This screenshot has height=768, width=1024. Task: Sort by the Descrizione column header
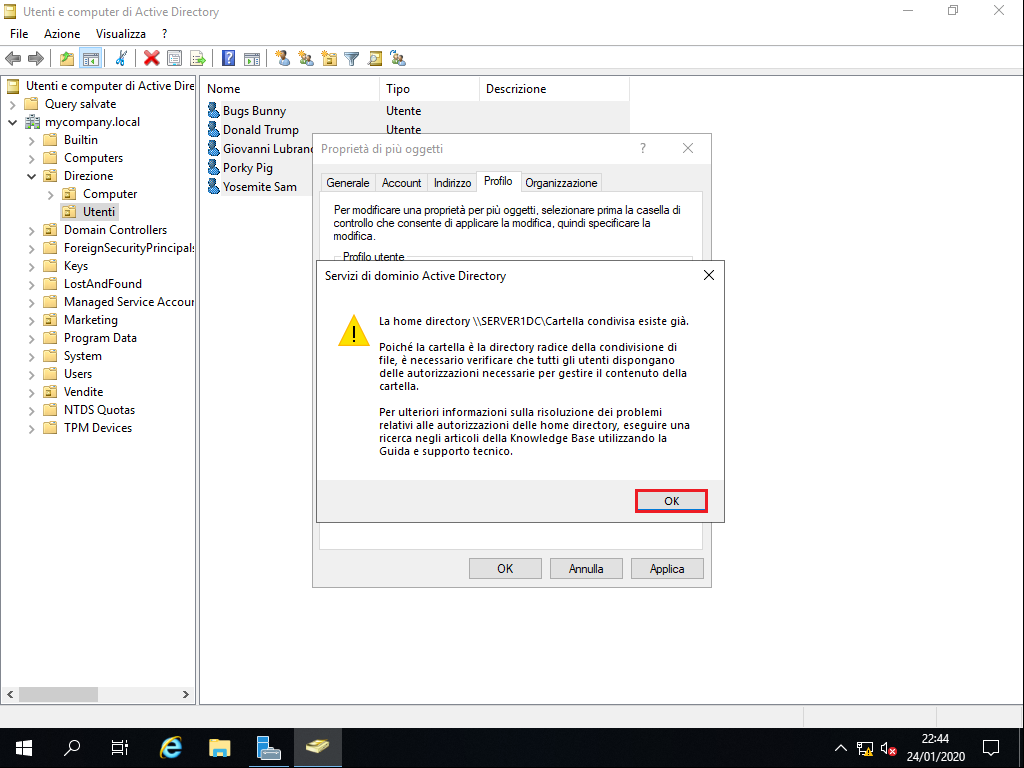[x=554, y=89]
